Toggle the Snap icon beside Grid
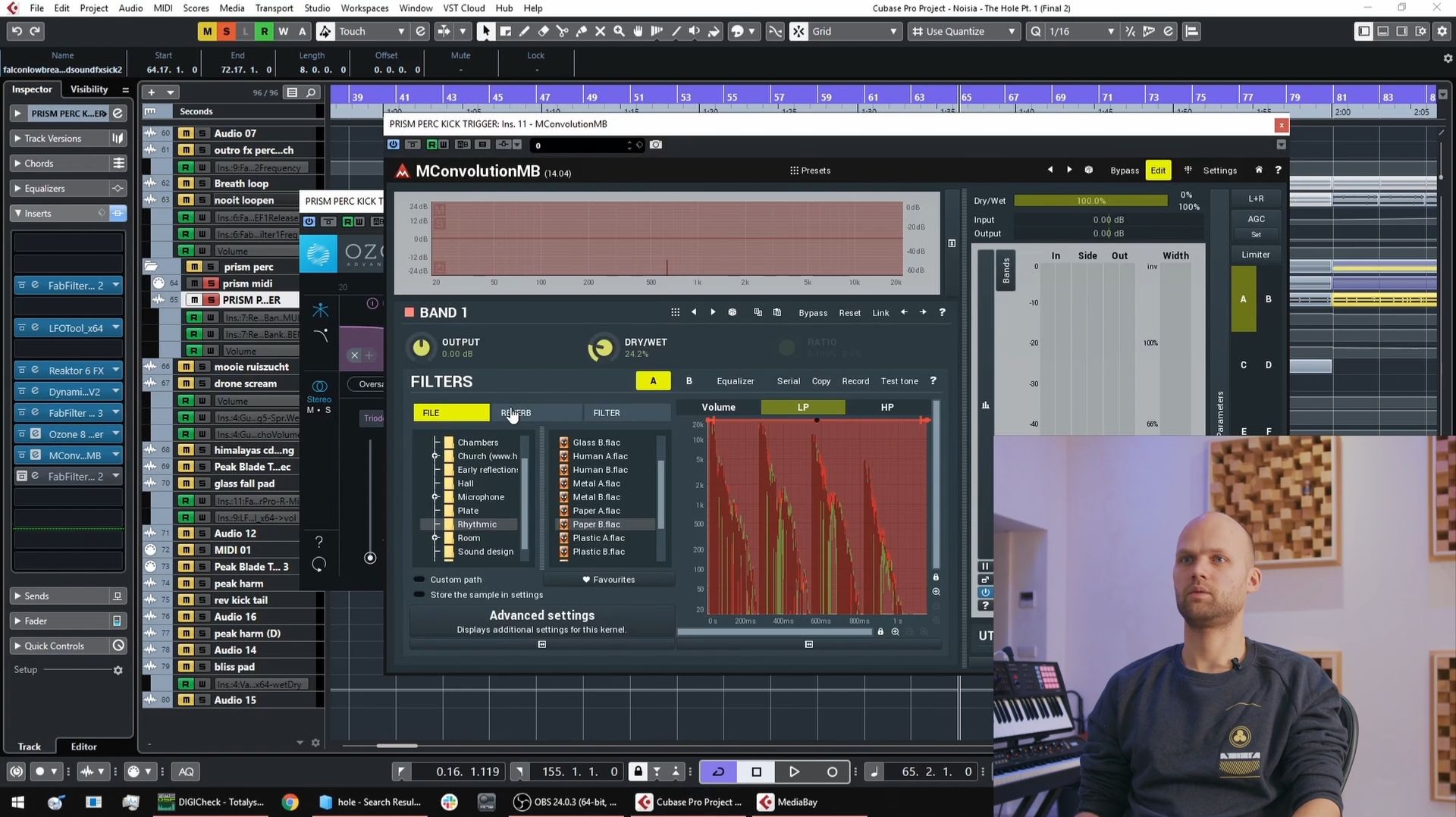The width and height of the screenshot is (1456, 817). point(799,31)
